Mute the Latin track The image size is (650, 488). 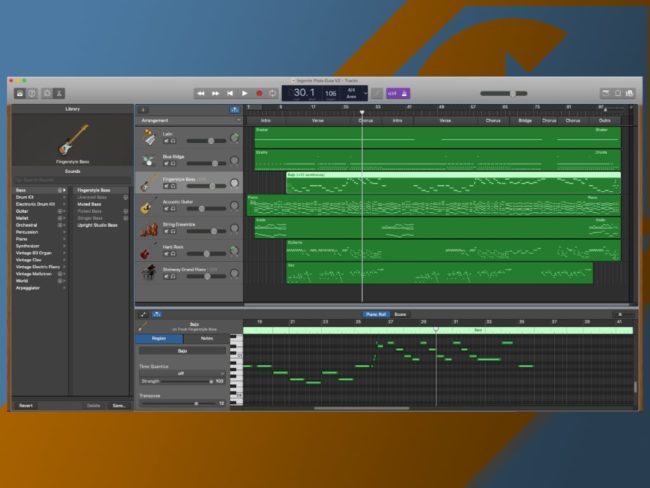167,141
